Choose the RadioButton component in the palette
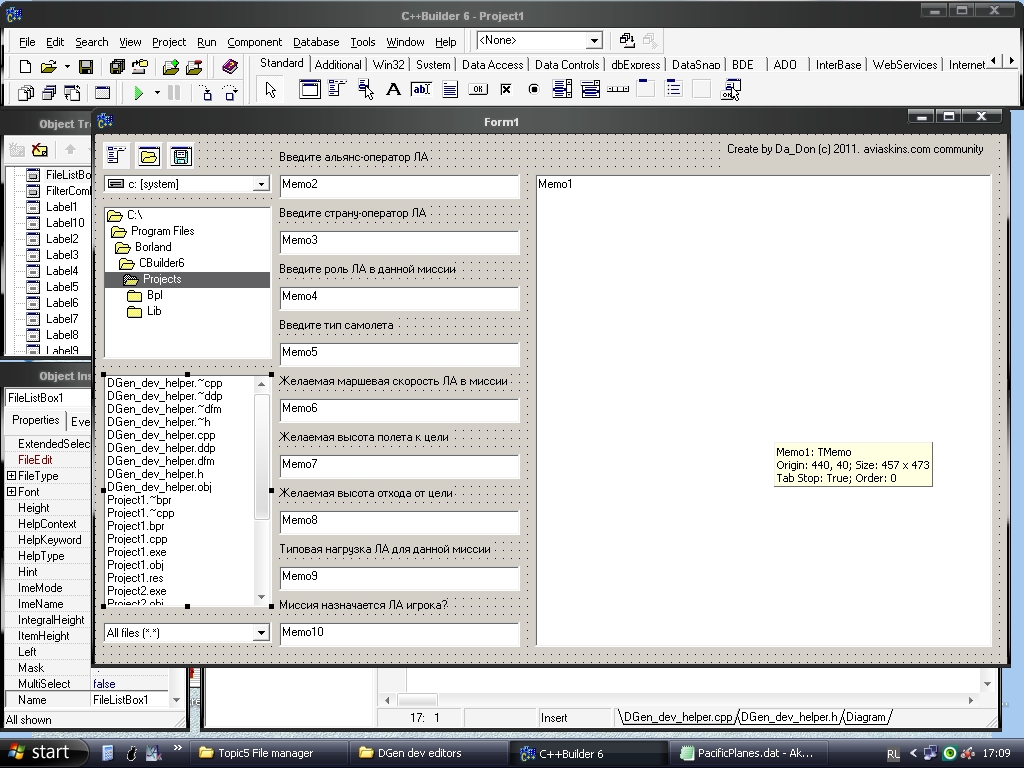Screen dimensions: 1024x768 [x=534, y=90]
